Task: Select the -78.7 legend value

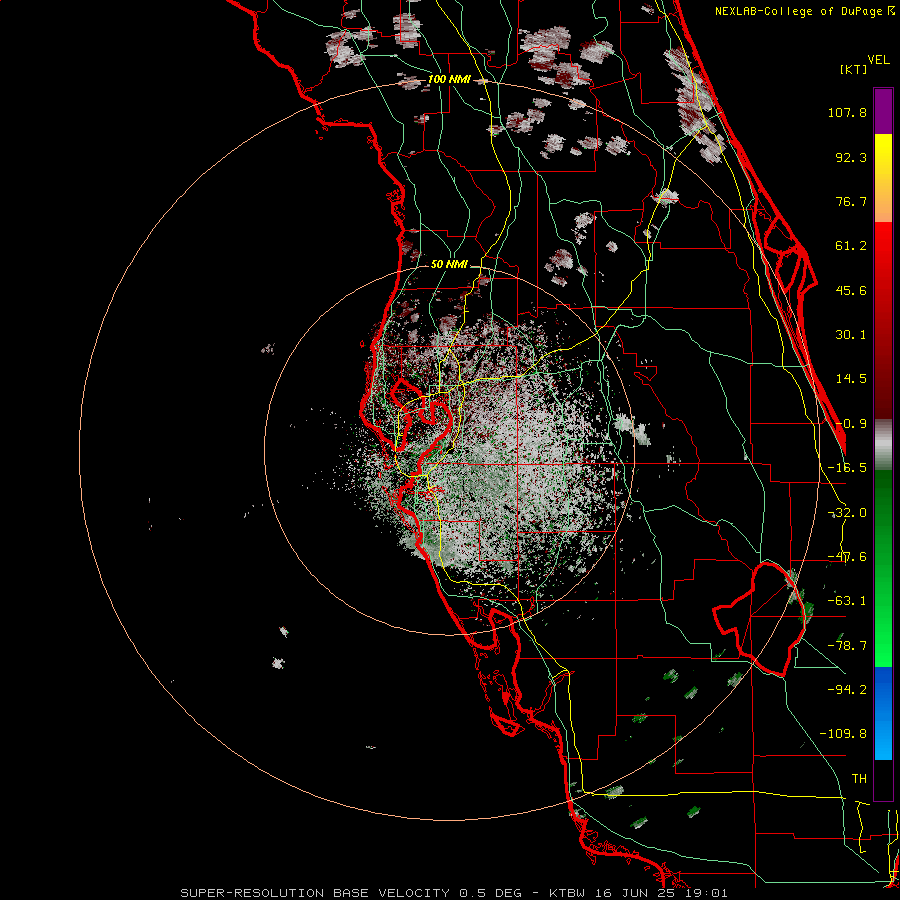Action: pyautogui.click(x=847, y=646)
